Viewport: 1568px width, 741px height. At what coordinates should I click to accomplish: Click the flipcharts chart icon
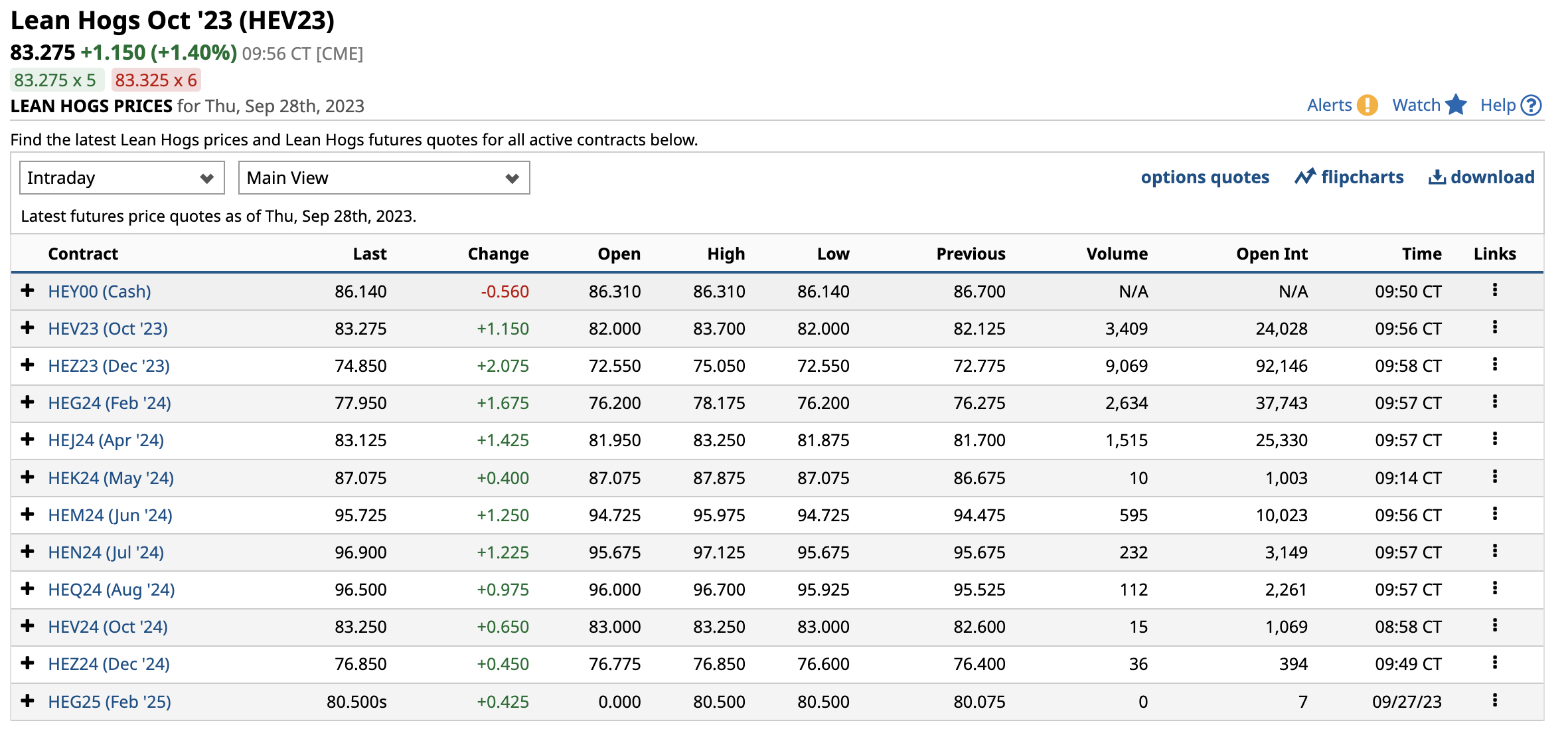1304,177
